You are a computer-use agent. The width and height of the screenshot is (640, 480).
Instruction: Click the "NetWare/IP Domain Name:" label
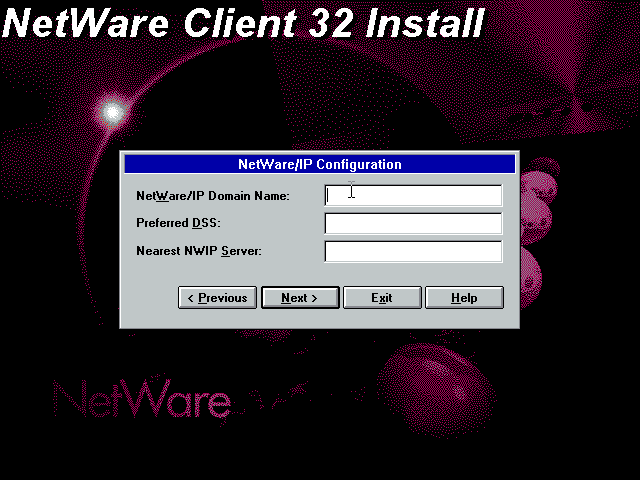coord(213,196)
